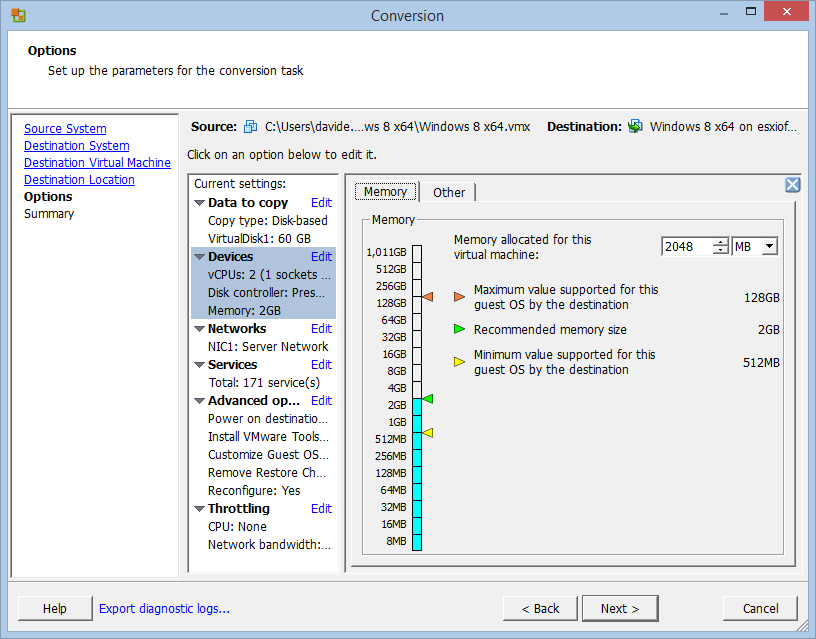Click the yellow minimum memory marker on scale

428,432
